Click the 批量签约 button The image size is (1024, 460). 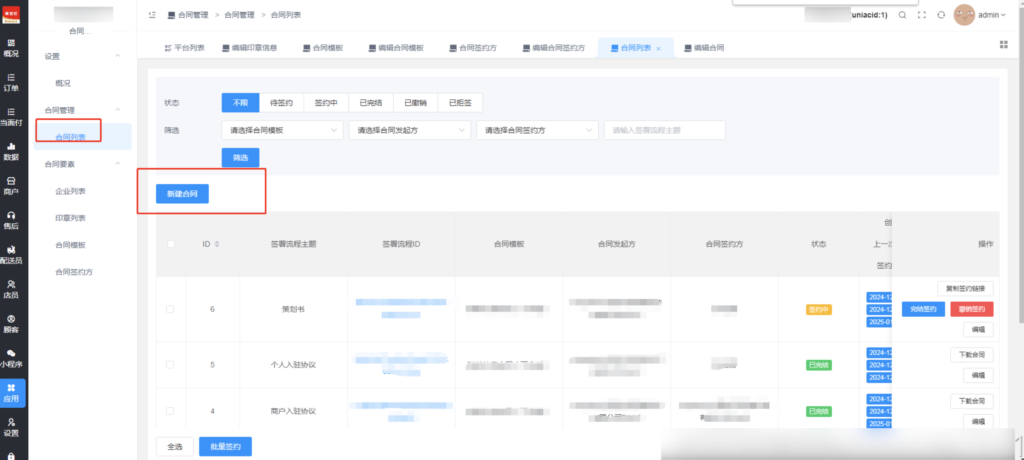point(225,447)
